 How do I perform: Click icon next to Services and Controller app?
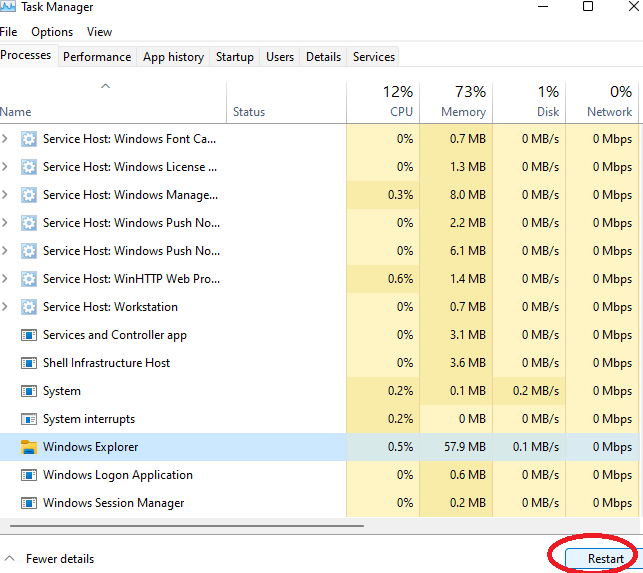29,335
